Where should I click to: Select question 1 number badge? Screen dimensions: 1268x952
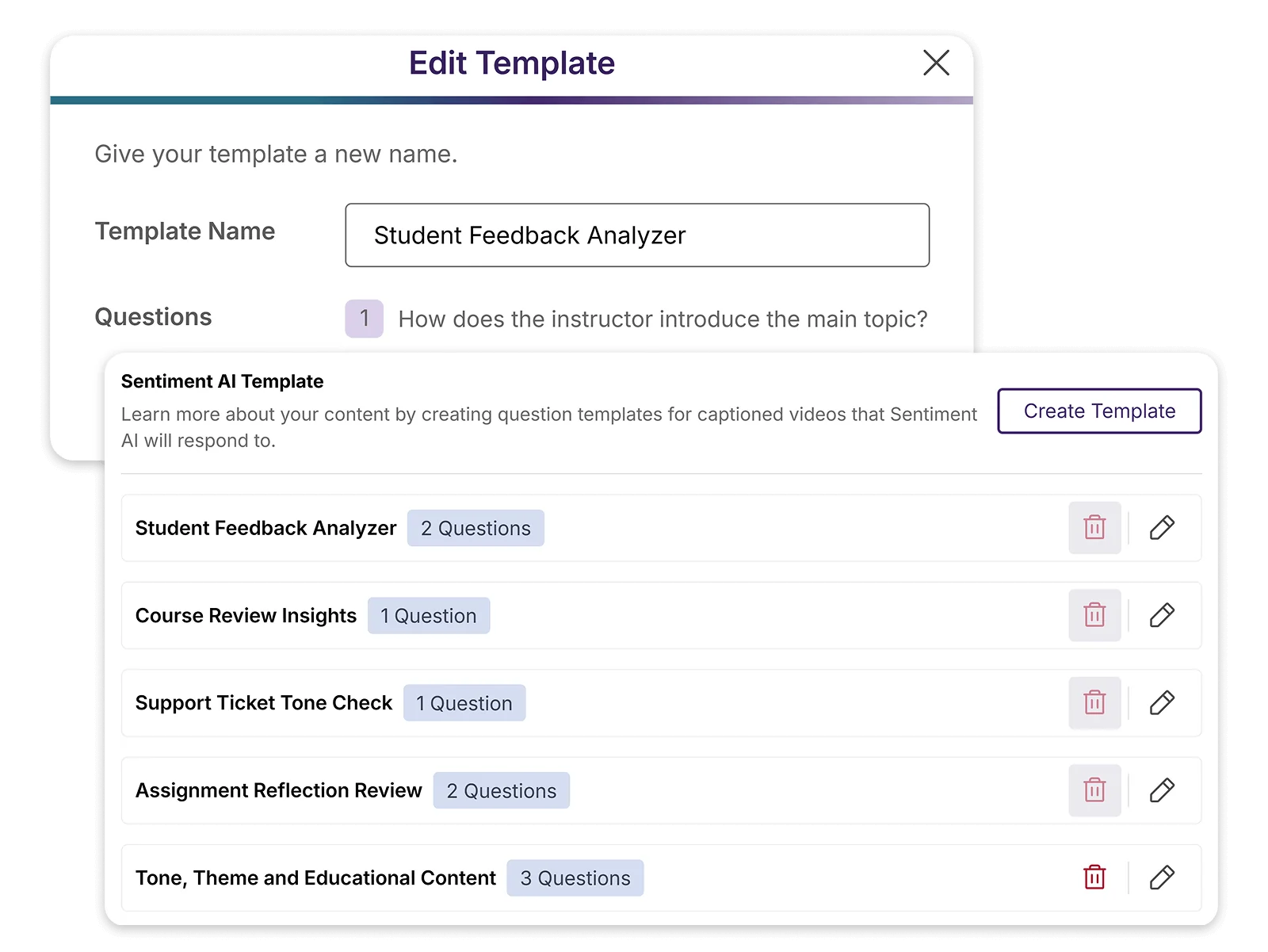pos(364,319)
